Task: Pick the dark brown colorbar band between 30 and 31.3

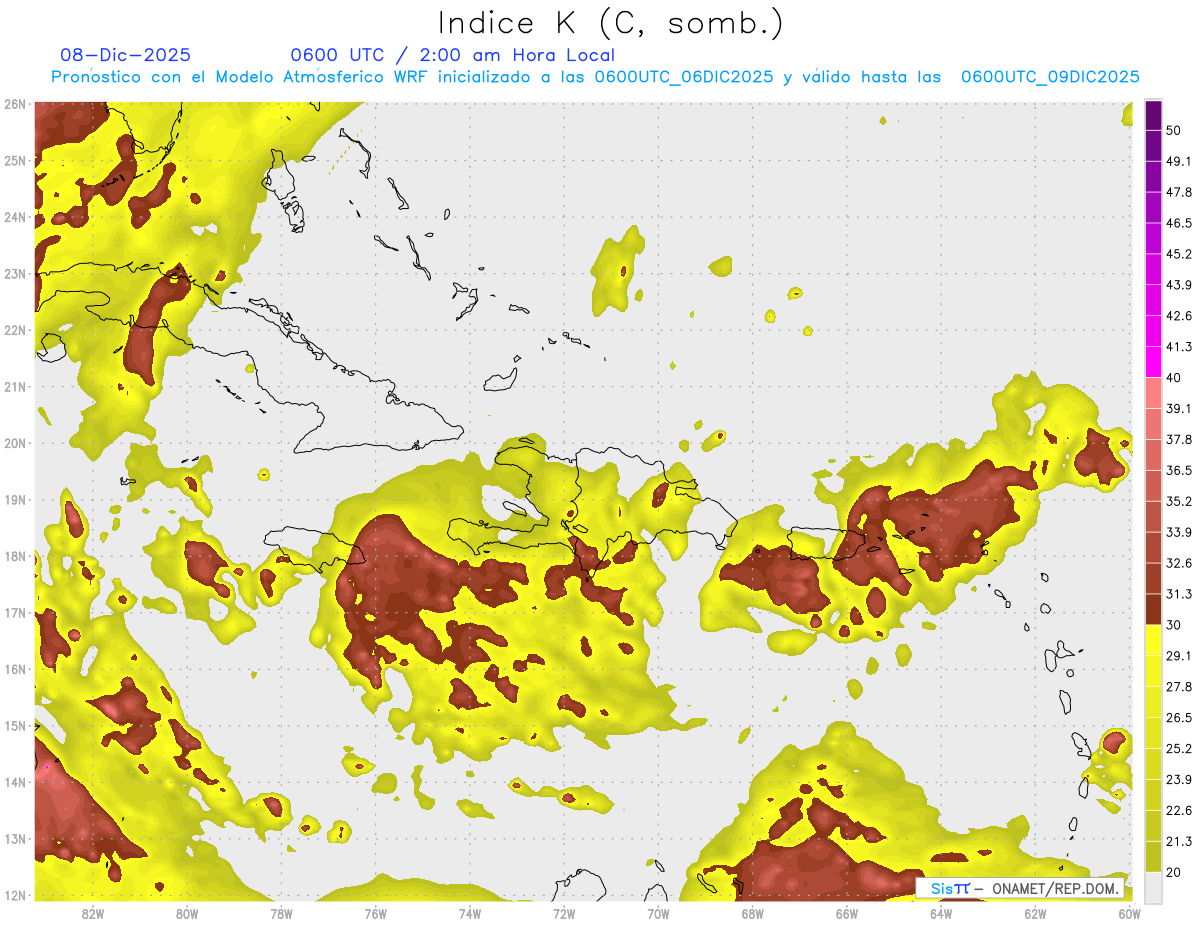Action: 1153,609
